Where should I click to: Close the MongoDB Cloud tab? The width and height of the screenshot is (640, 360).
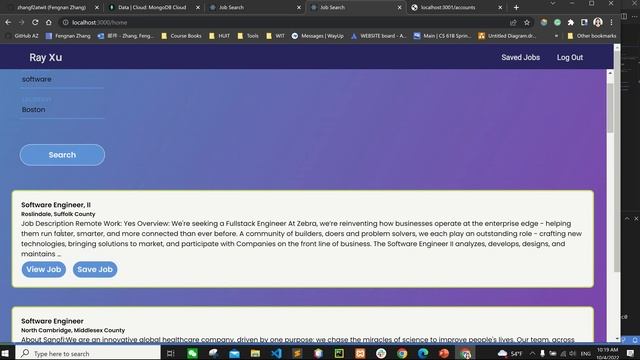click(198, 7)
